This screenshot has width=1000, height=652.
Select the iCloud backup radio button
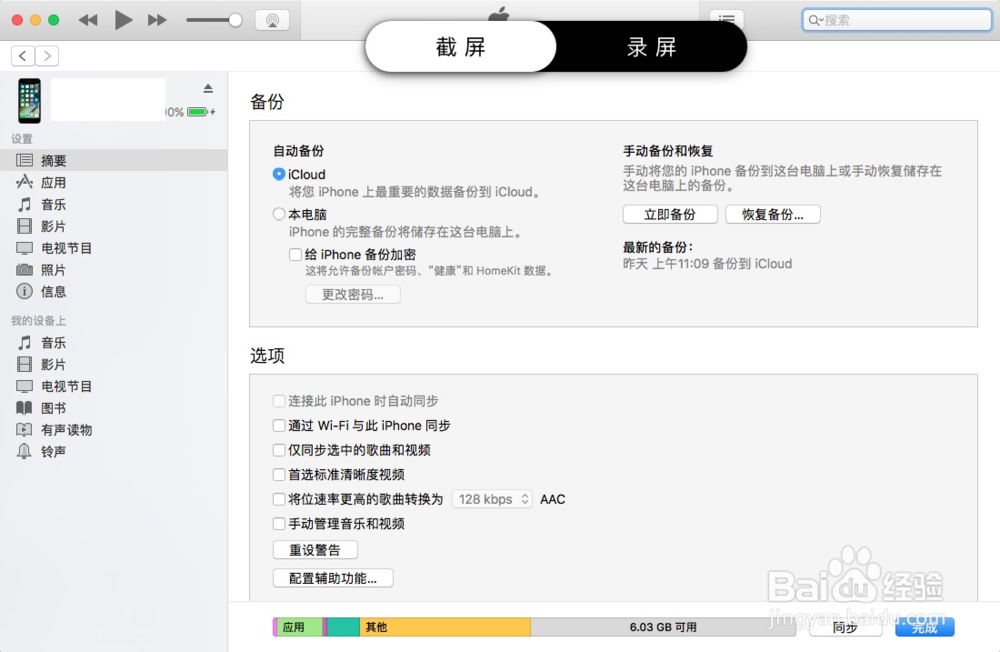tap(279, 174)
